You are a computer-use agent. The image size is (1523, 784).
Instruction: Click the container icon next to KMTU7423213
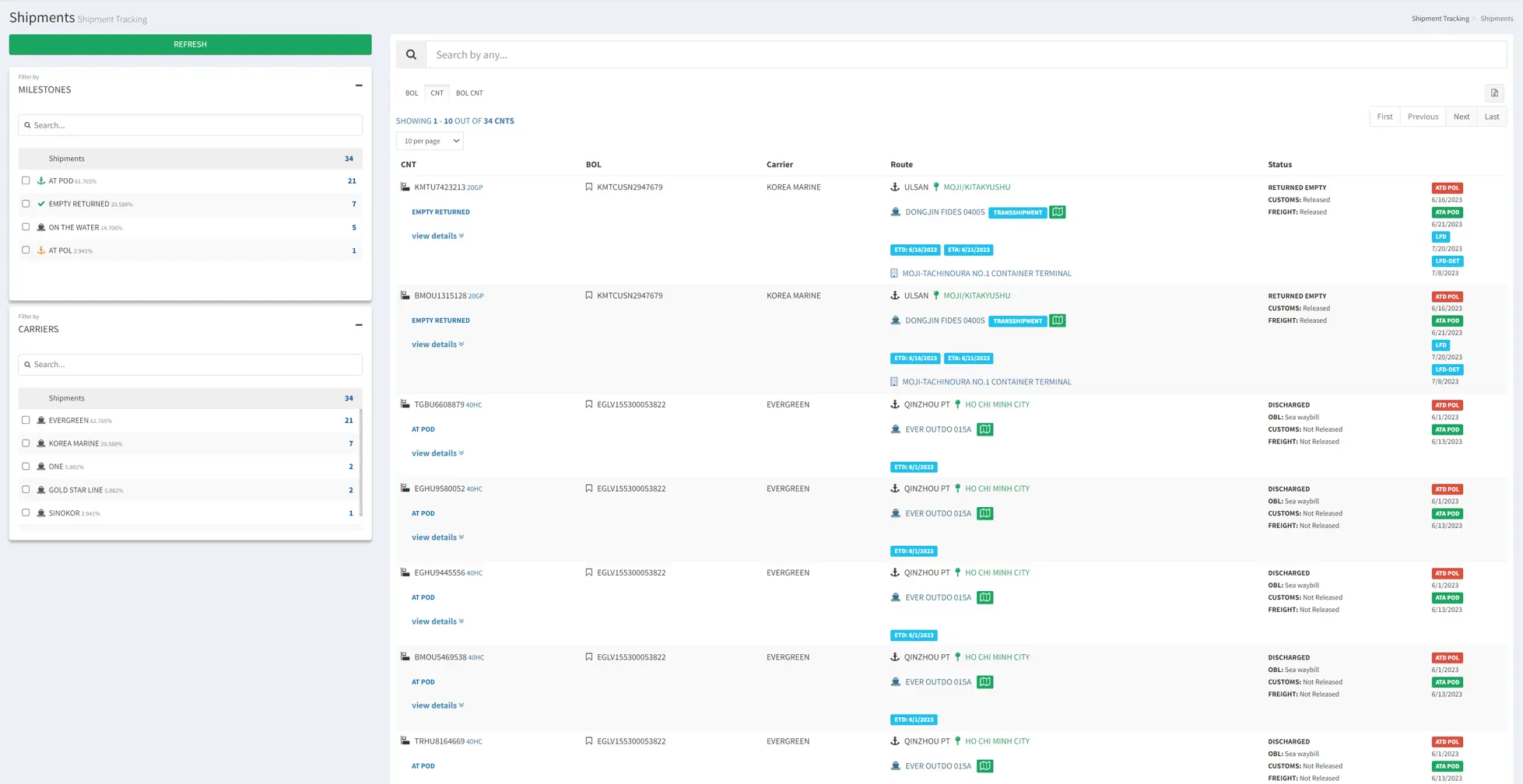405,187
